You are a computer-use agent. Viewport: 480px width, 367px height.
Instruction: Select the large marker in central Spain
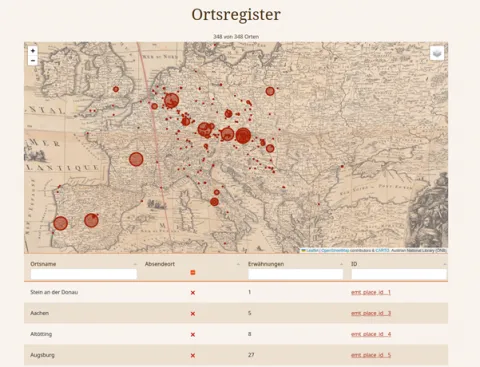click(91, 220)
